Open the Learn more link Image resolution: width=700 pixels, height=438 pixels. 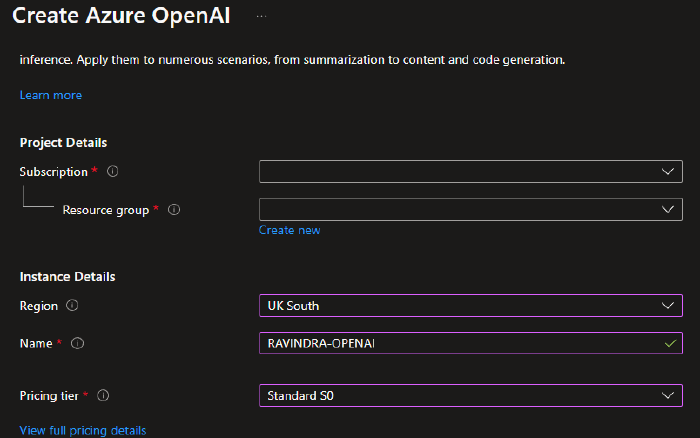point(51,95)
